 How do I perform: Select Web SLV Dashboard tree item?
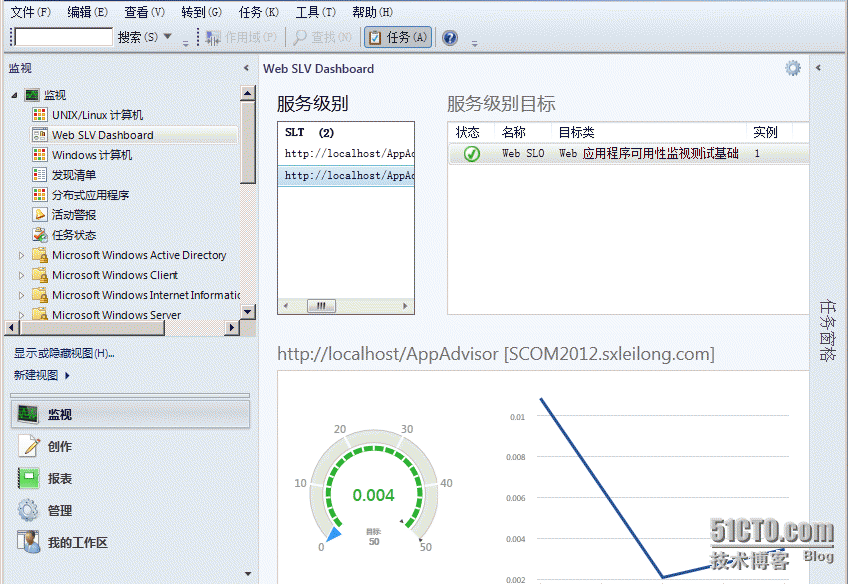coord(134,135)
